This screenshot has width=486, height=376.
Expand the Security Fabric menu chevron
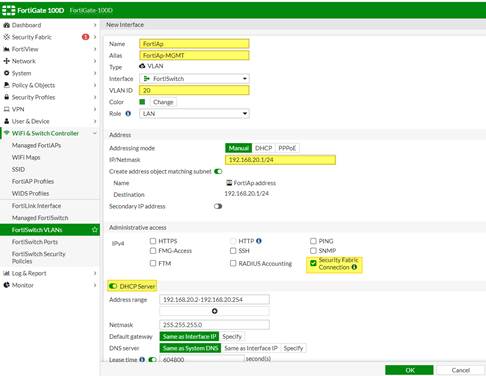click(95, 37)
